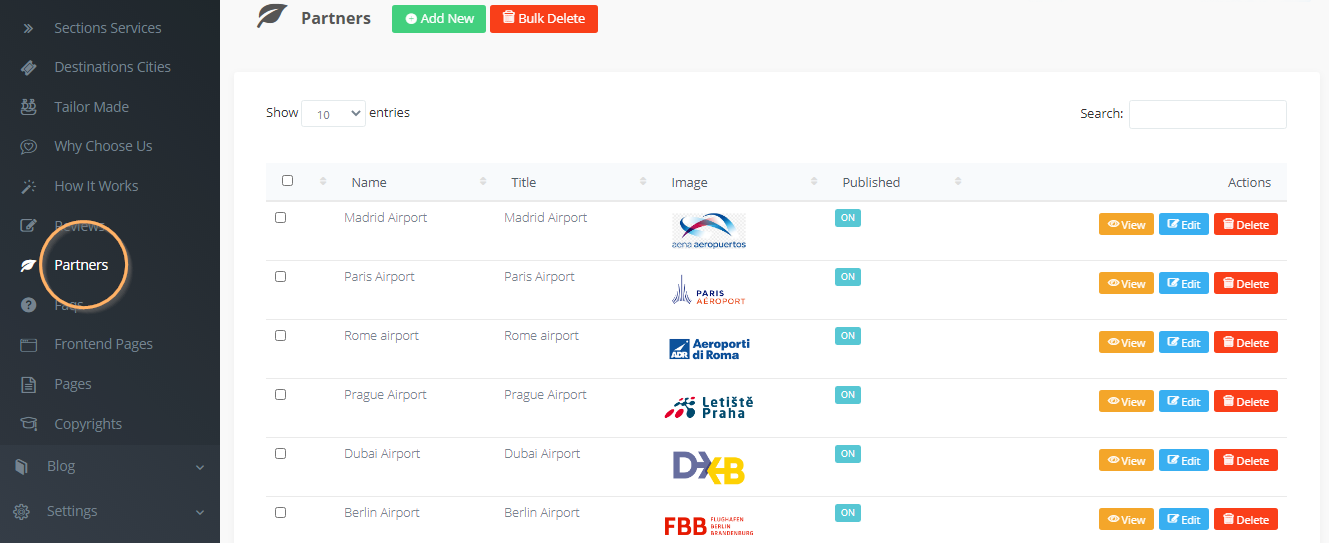Viewport: 1329px width, 543px height.
Task: Tick the checkbox for Madrid Airport row
Action: (280, 217)
